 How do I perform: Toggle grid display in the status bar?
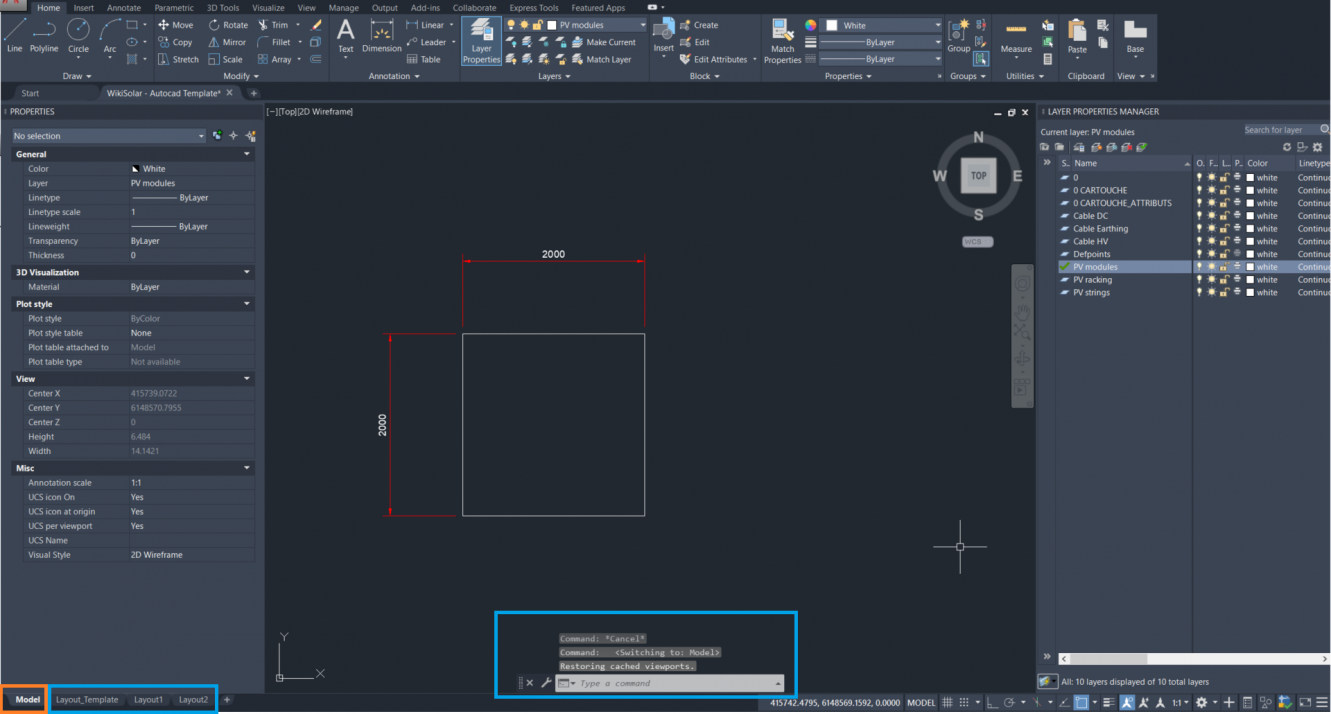[x=946, y=701]
